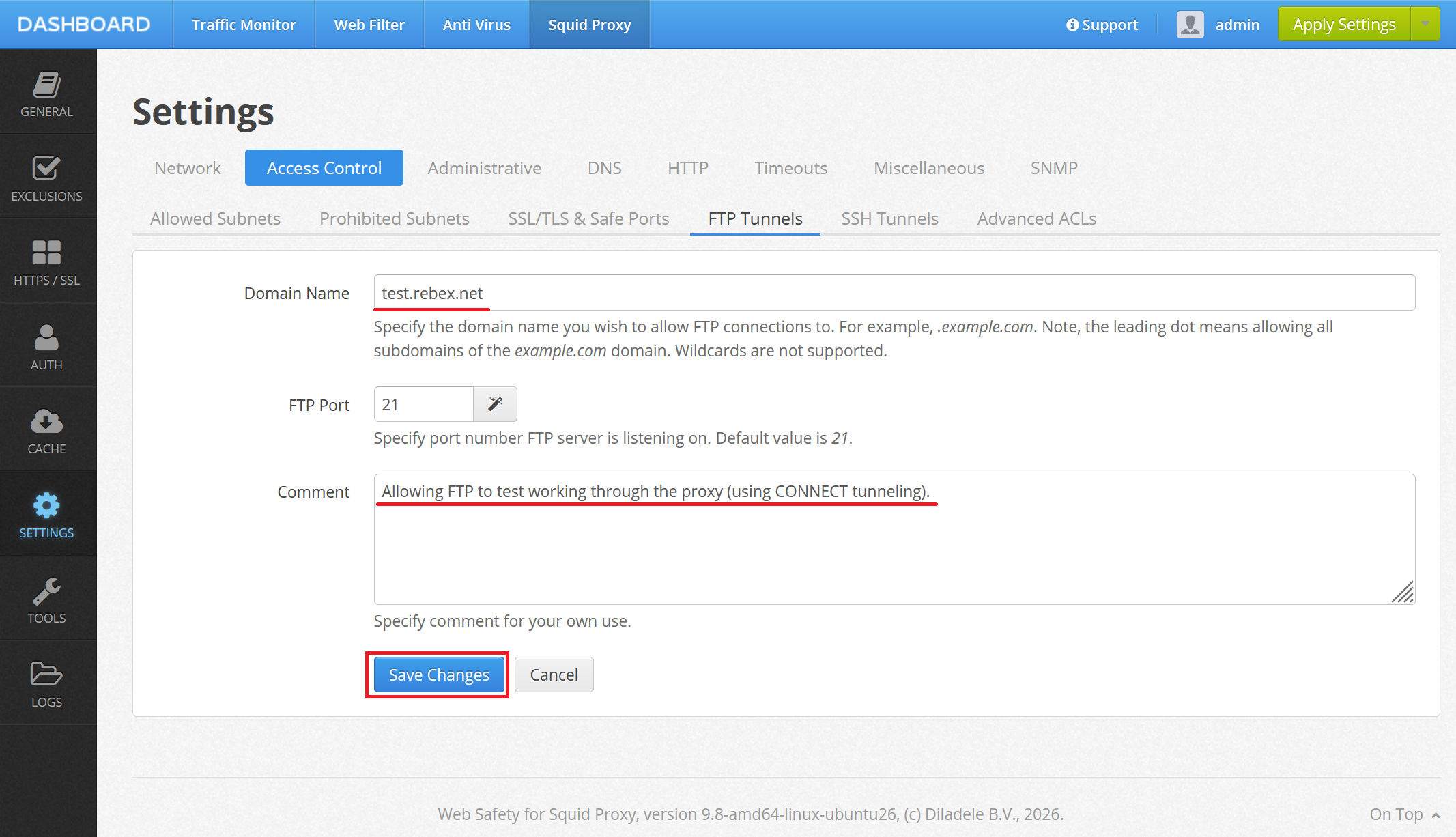1456x837 pixels.
Task: Open the Allowed Subnets sub-tab
Action: tap(216, 218)
